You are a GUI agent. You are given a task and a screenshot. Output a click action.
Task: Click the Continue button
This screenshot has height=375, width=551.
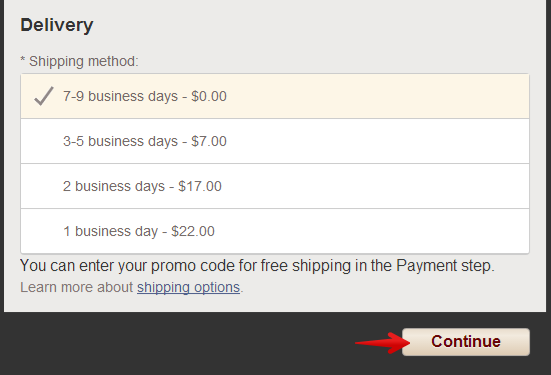466,342
